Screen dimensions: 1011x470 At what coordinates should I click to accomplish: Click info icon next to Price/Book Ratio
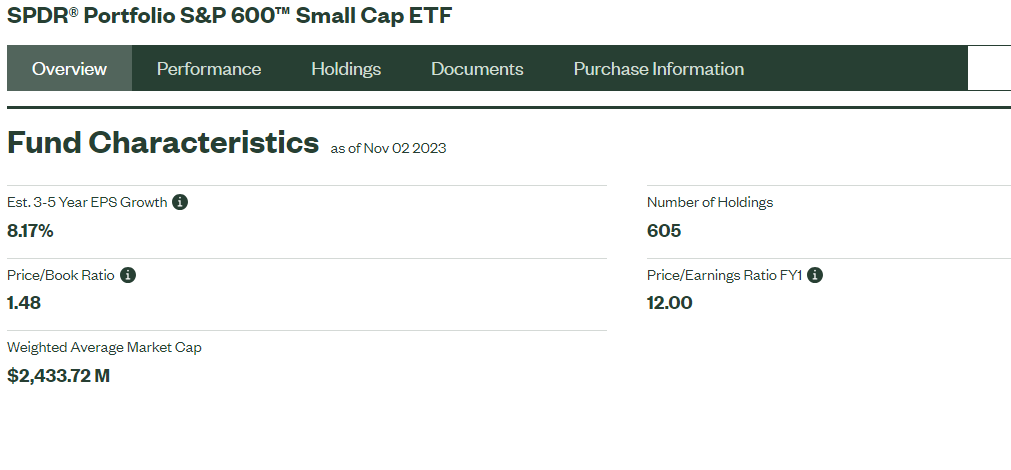point(128,275)
